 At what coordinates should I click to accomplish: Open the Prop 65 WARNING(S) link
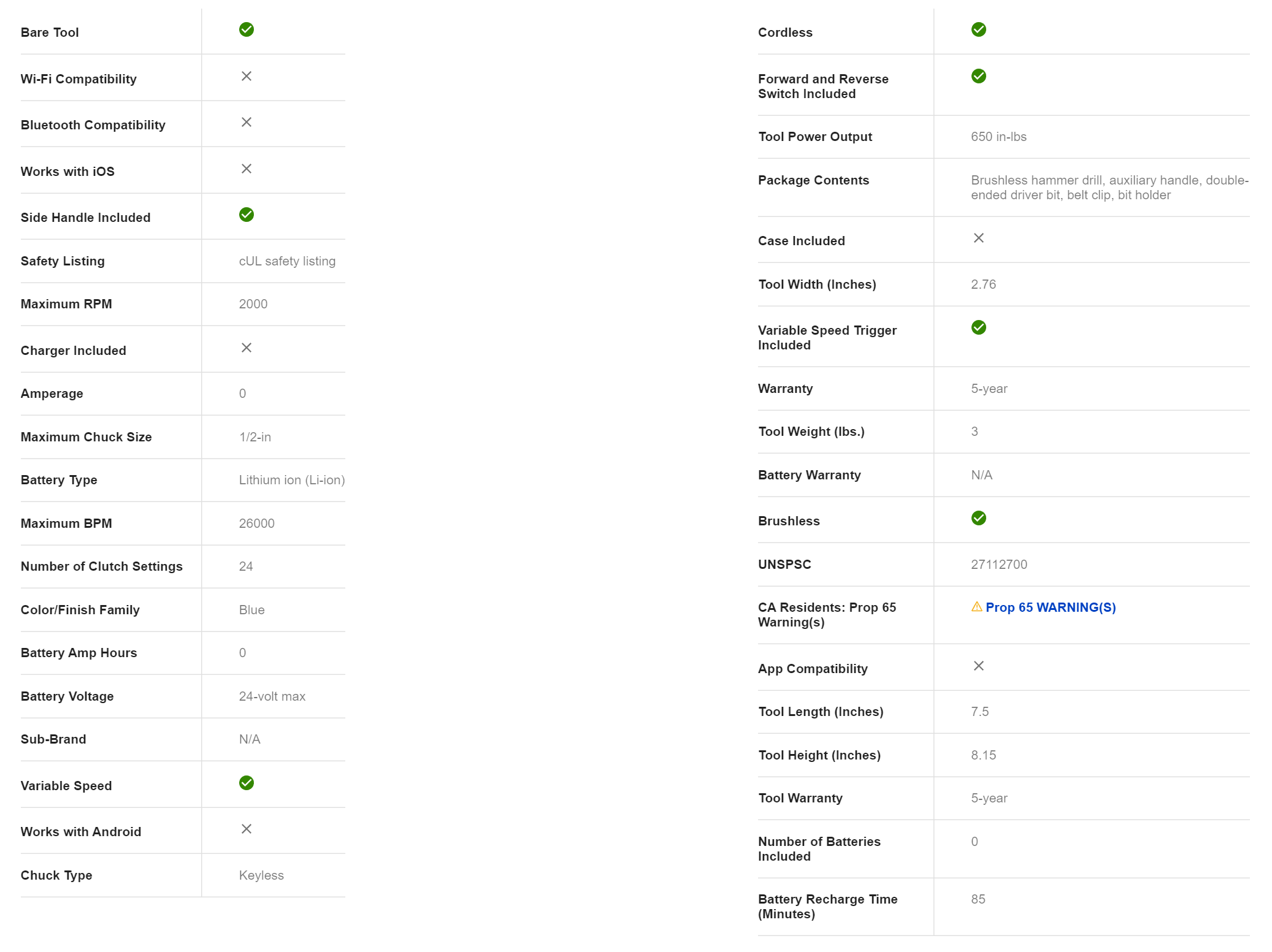1051,607
